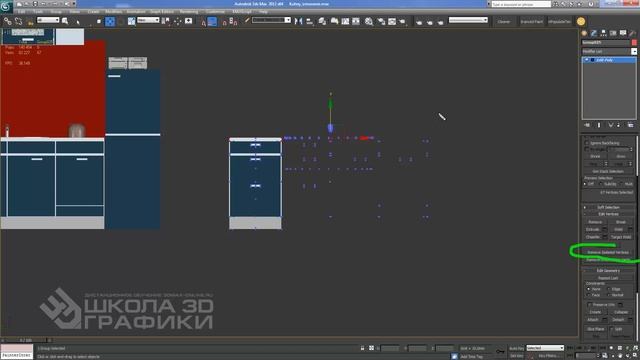Enable the Ignore Backfacing checkbox
Image resolution: width=640 pixels, height=360 pixels.
tap(587, 143)
